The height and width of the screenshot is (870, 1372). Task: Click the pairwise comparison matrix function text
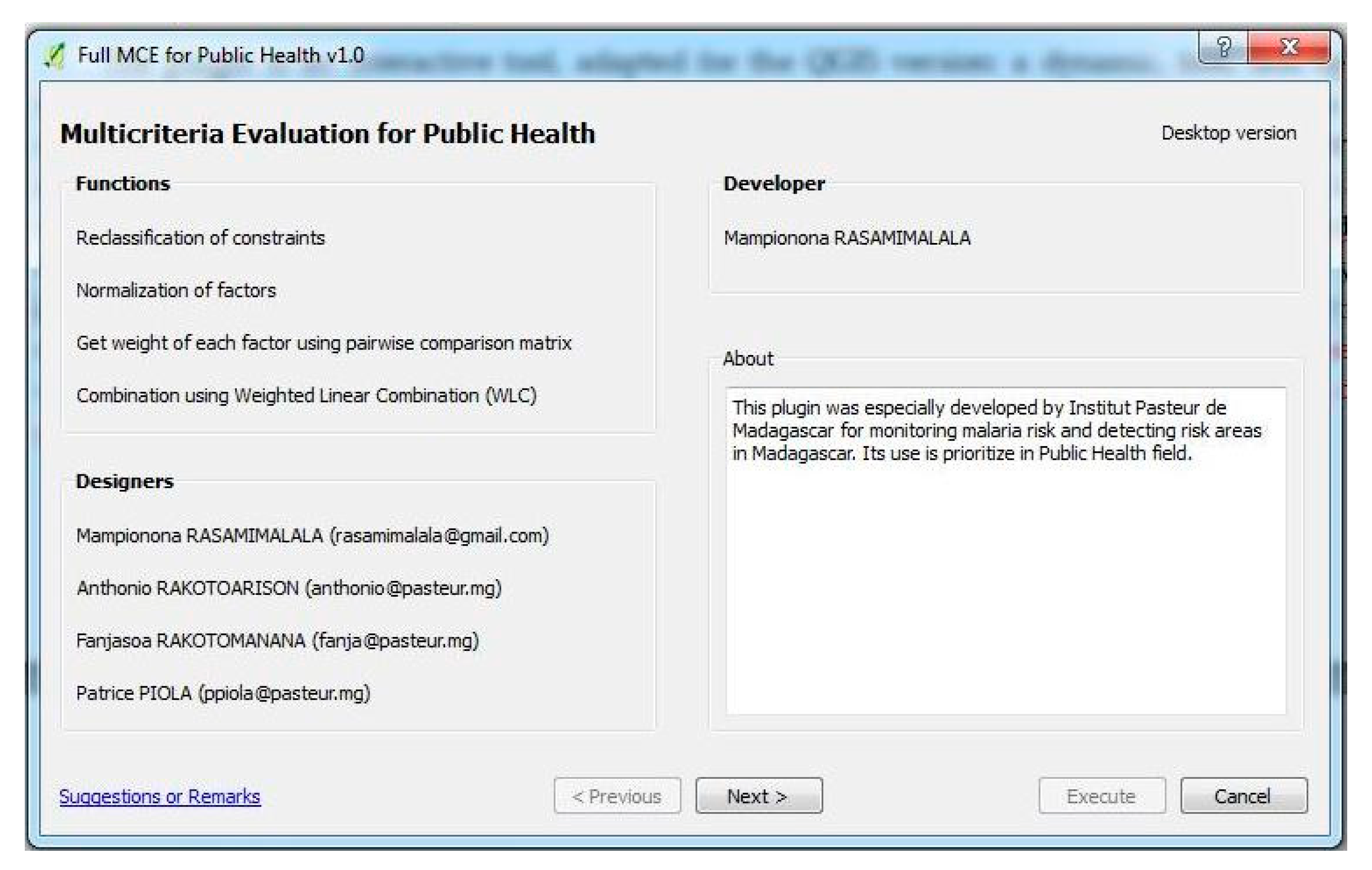point(323,343)
